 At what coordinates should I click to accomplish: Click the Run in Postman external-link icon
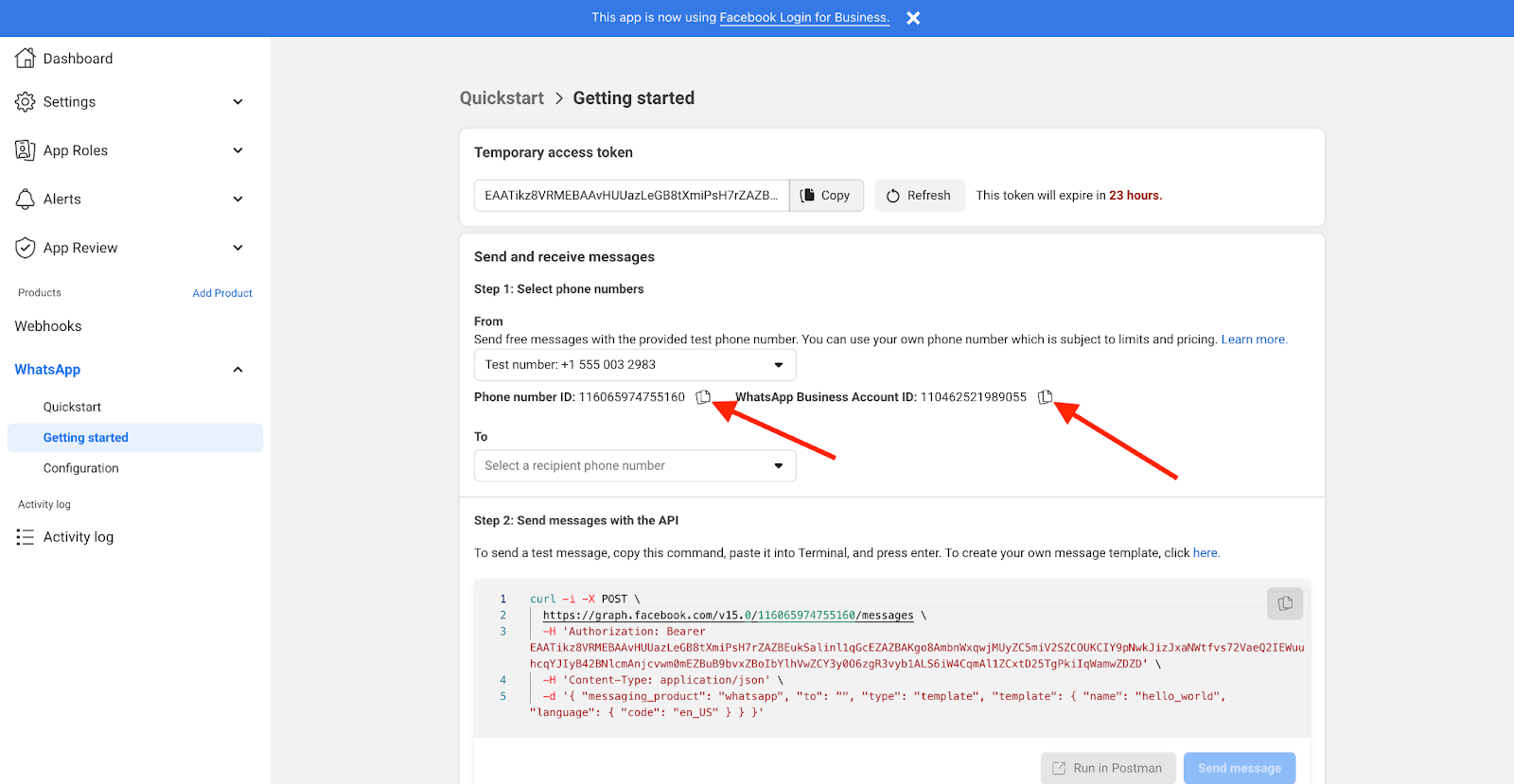coord(1059,768)
